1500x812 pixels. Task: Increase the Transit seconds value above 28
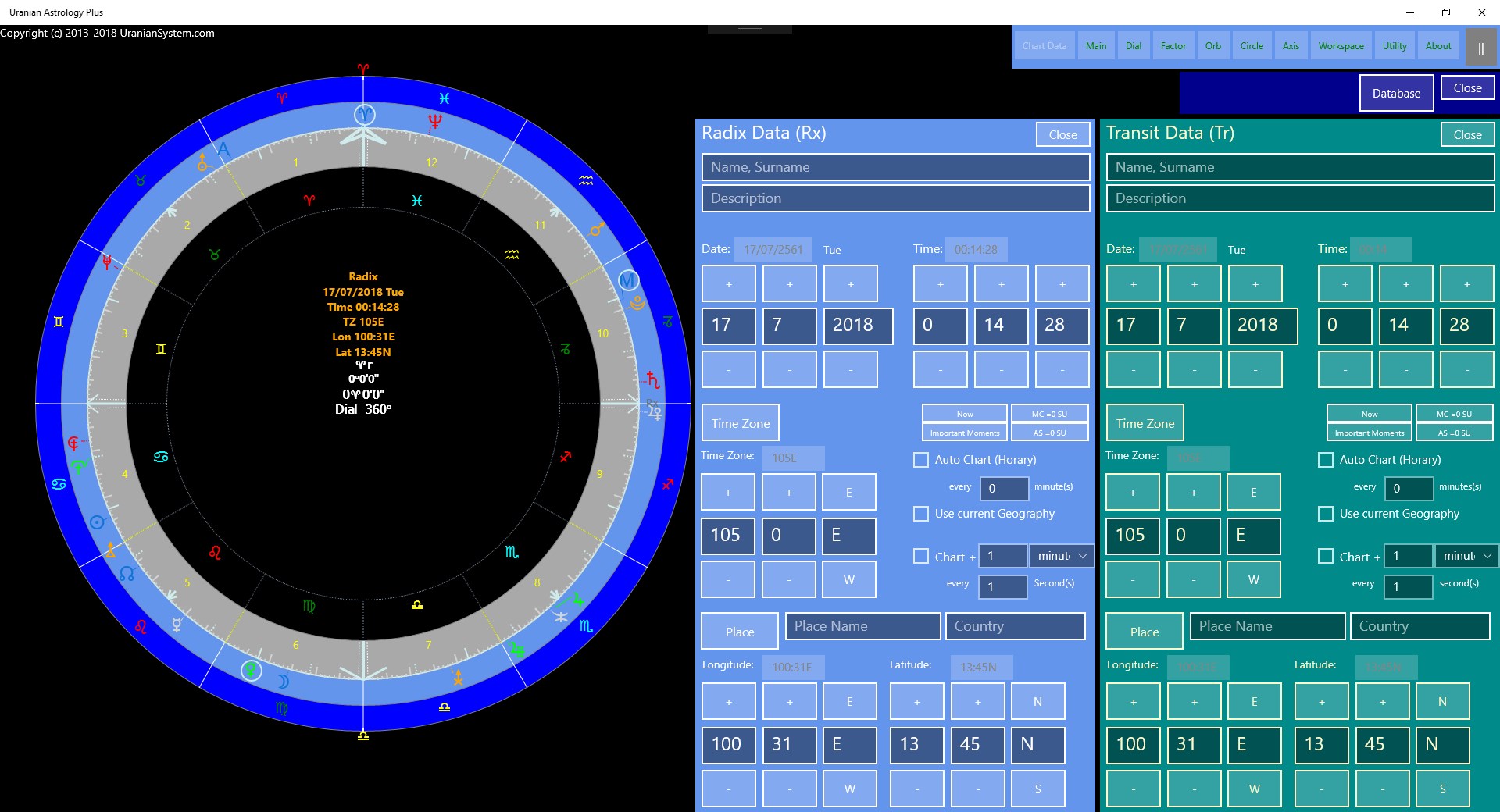tap(1467, 284)
